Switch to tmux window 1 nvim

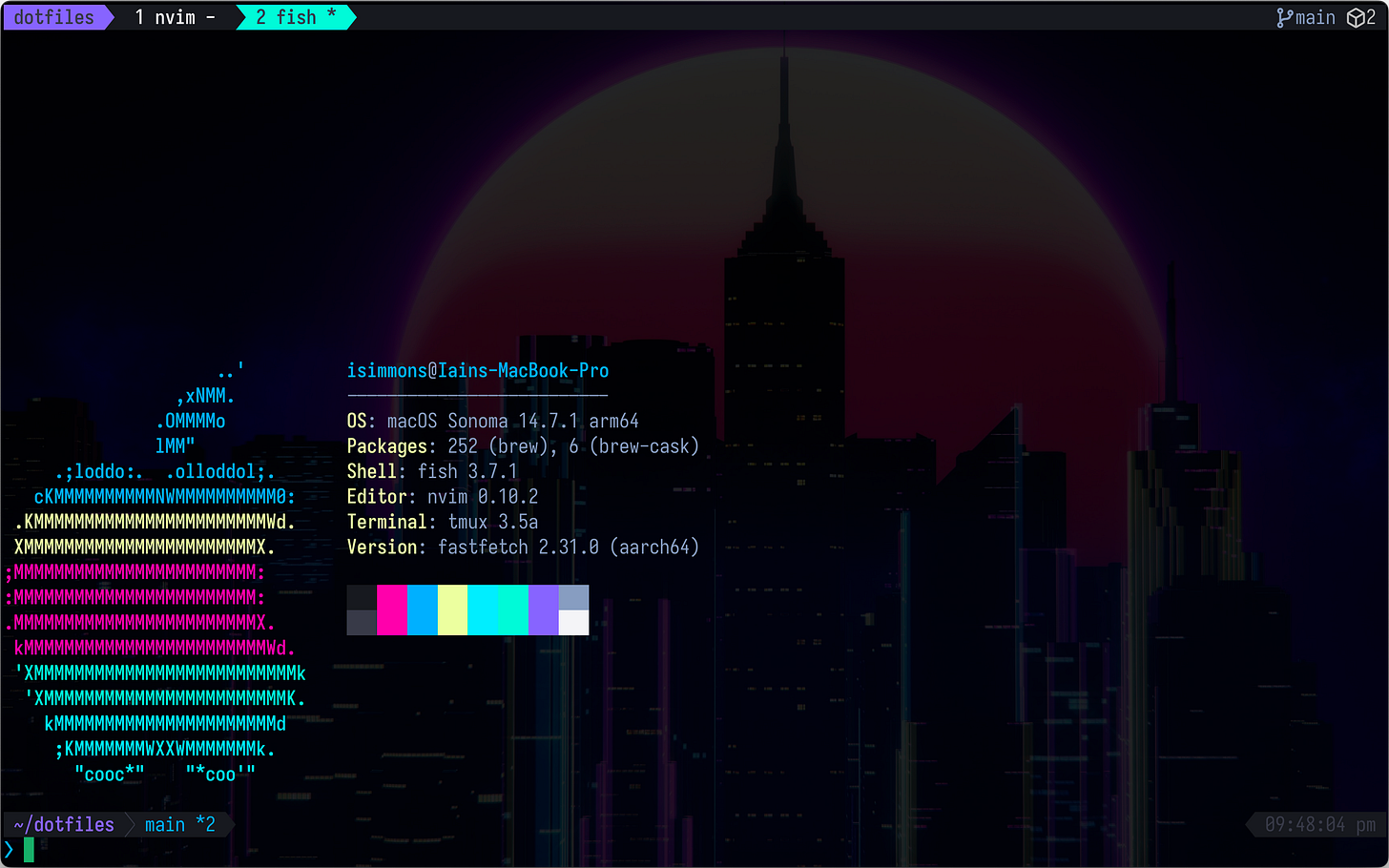(175, 17)
